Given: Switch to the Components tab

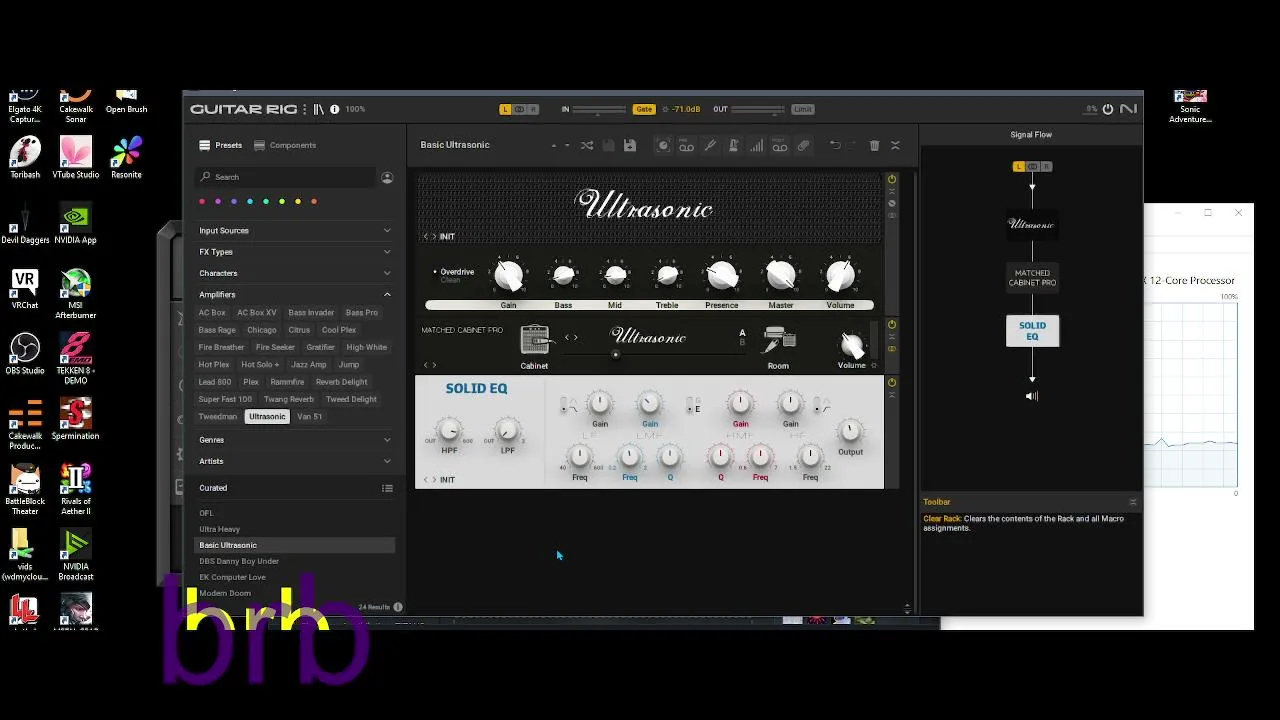Looking at the screenshot, I should click(285, 145).
